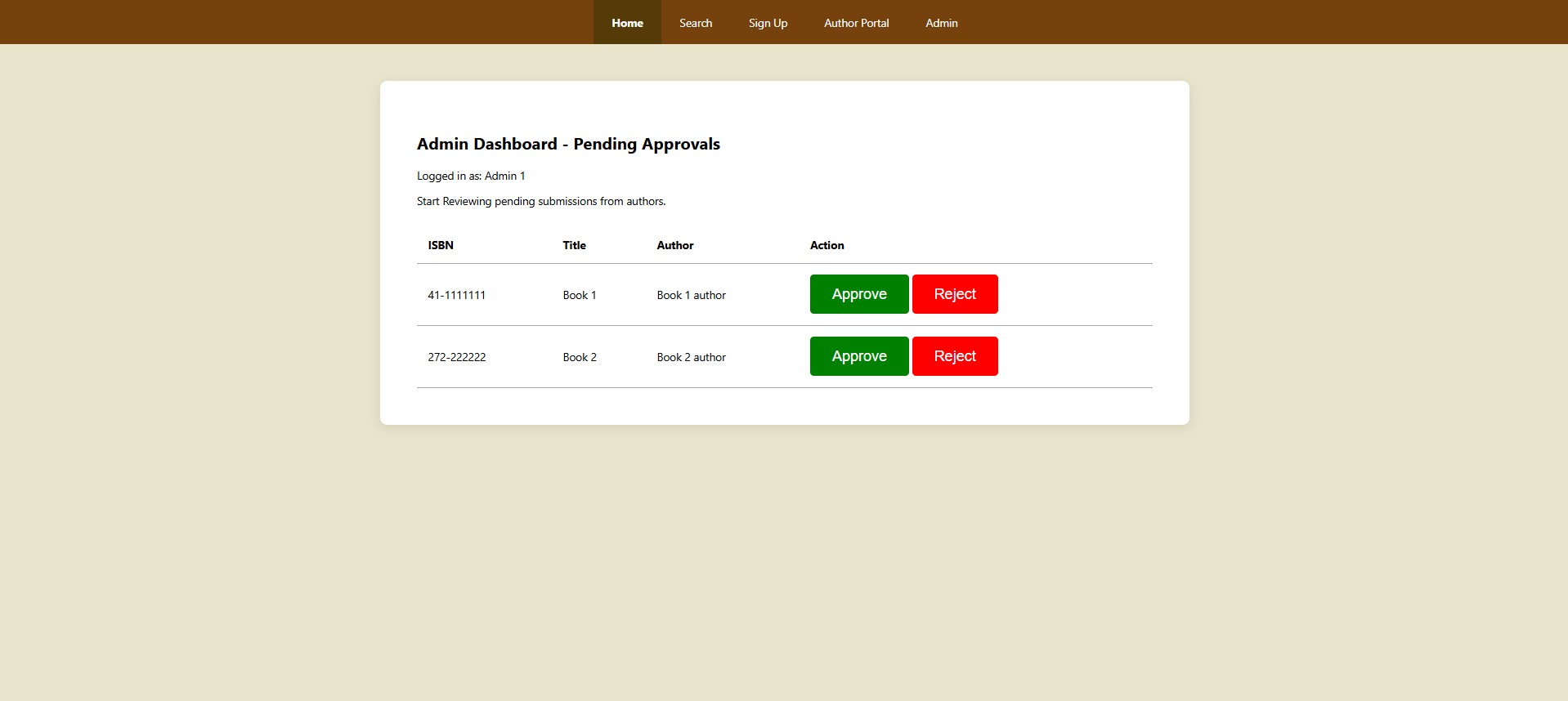Click the 'Book 1' title cell
The image size is (1568, 701).
[579, 295]
